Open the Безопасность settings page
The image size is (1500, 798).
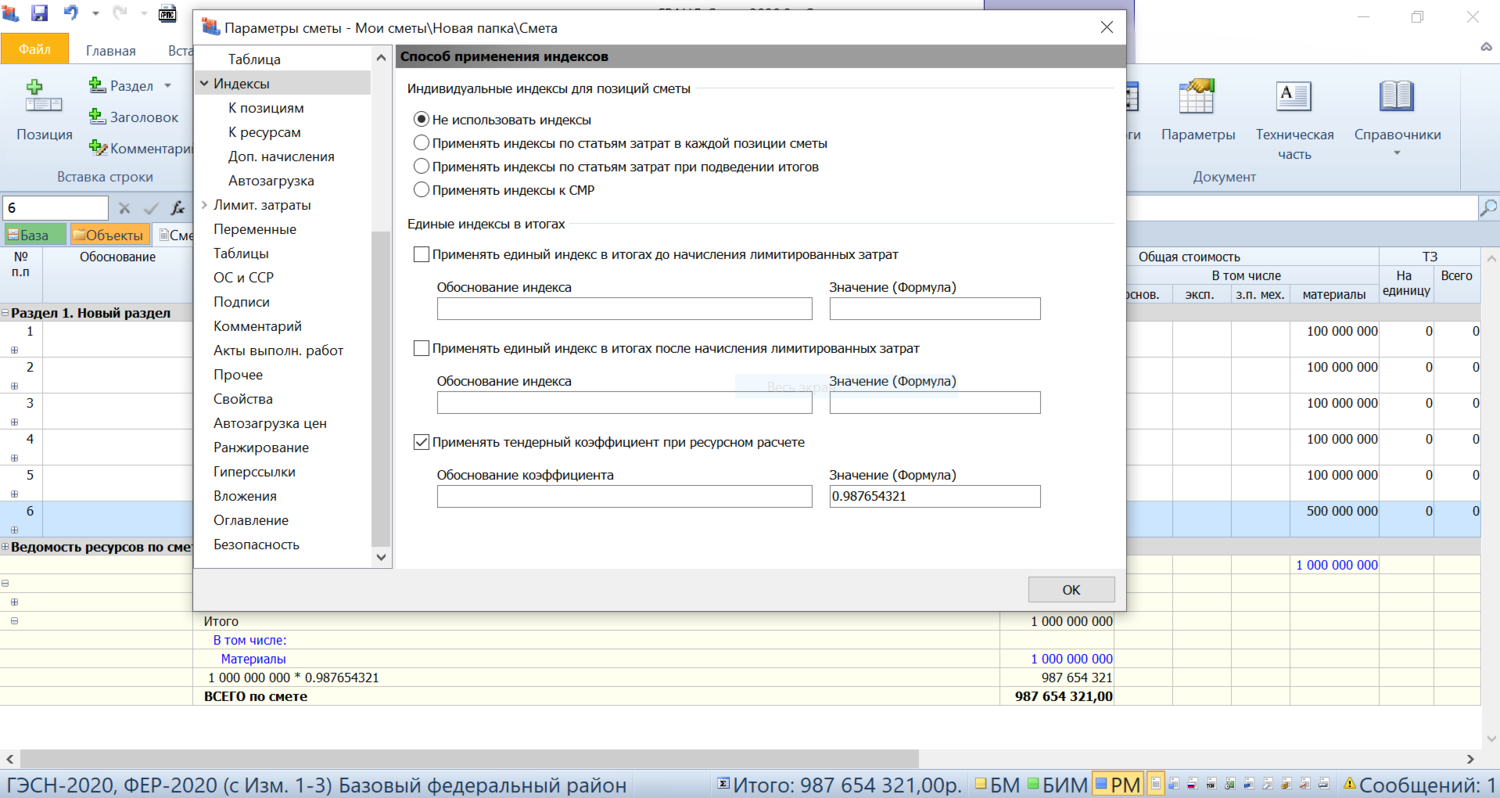pyautogui.click(x=256, y=544)
